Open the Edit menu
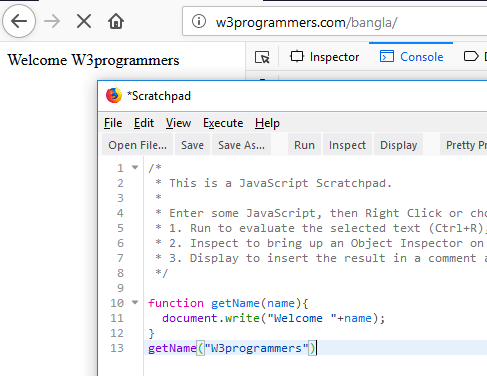 click(144, 123)
